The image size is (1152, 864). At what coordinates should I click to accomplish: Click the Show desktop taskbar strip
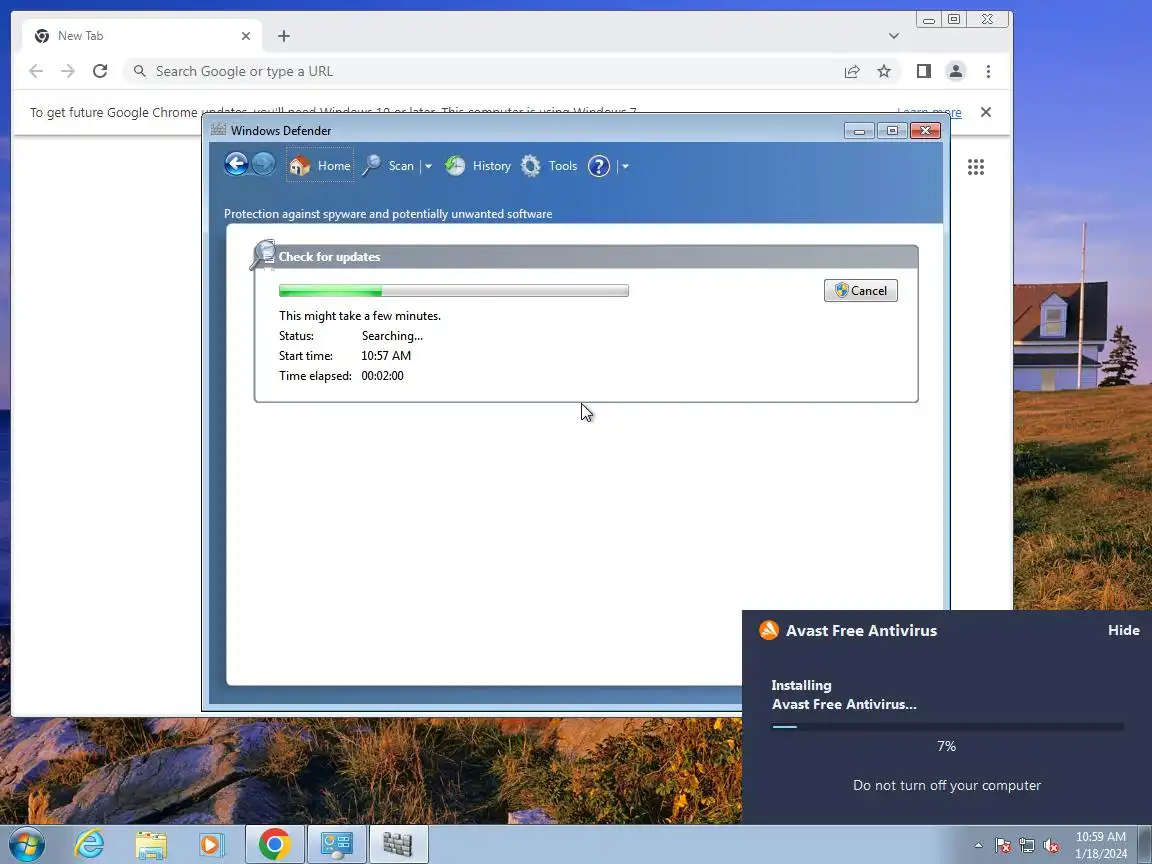pyautogui.click(x=1145, y=844)
